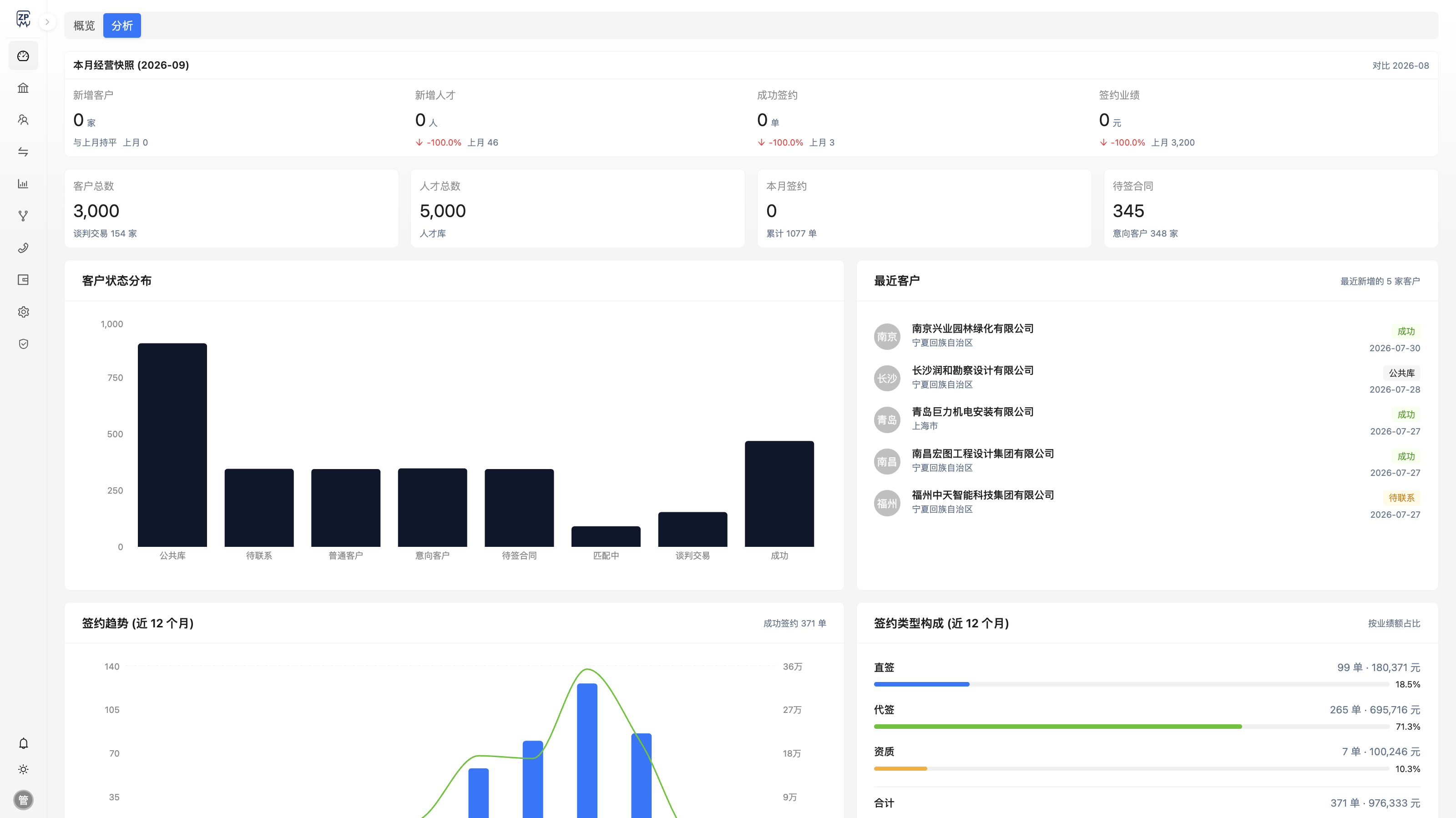Click the 福州 avatar circle

887,503
